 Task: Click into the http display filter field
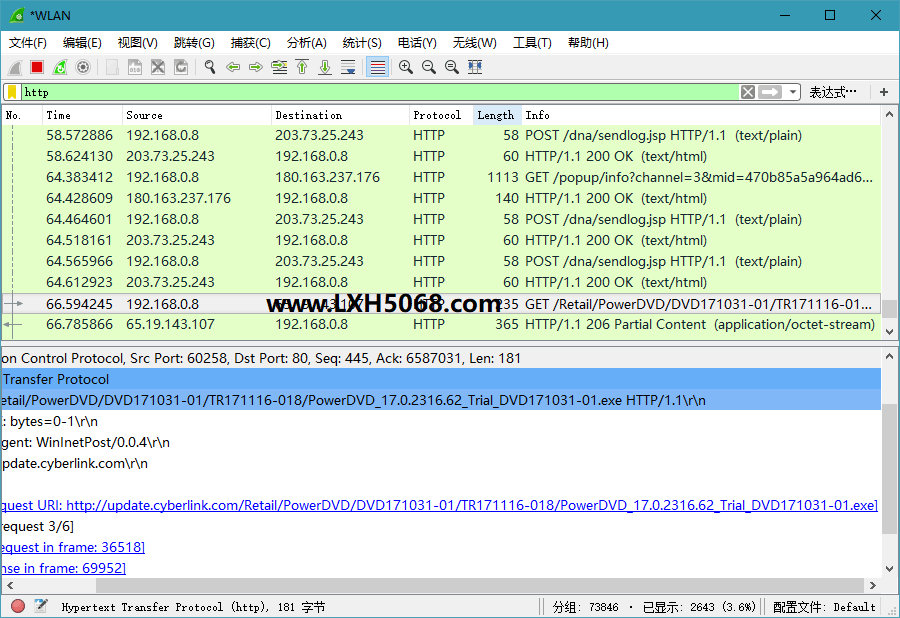point(380,92)
